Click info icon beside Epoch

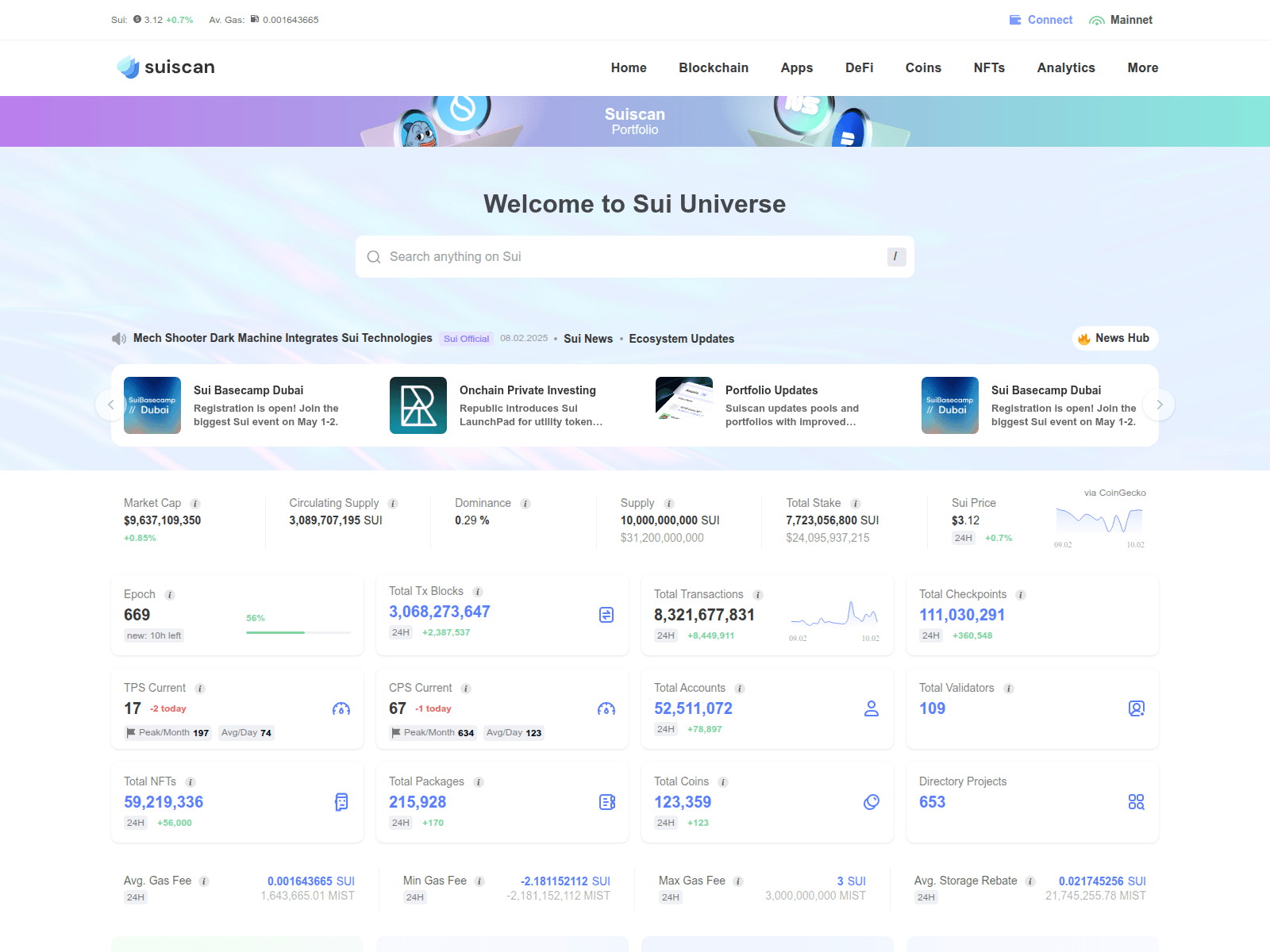pyautogui.click(x=170, y=595)
